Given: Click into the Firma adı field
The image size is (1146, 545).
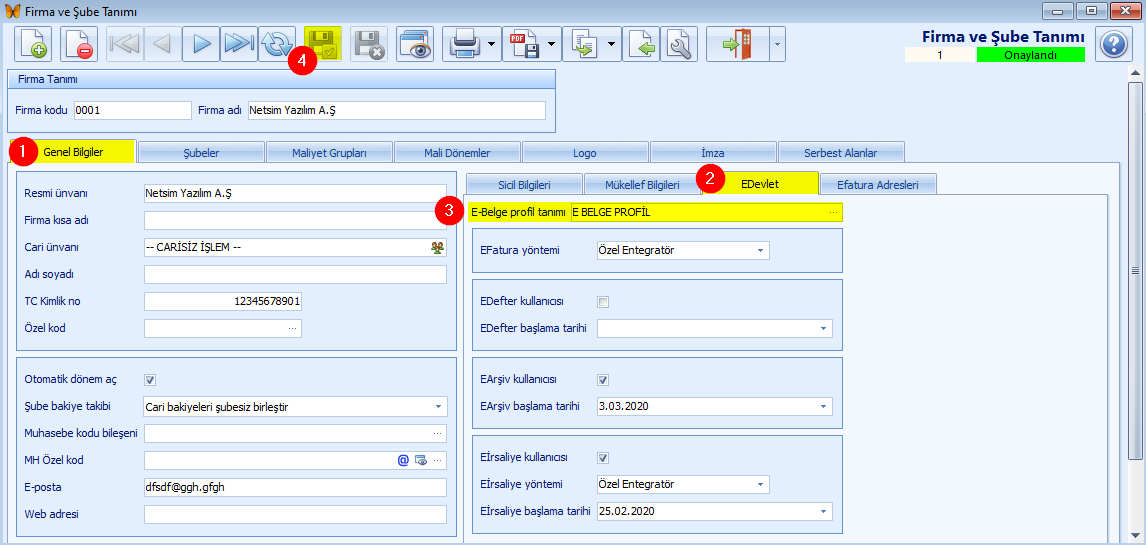Looking at the screenshot, I should tap(397, 110).
